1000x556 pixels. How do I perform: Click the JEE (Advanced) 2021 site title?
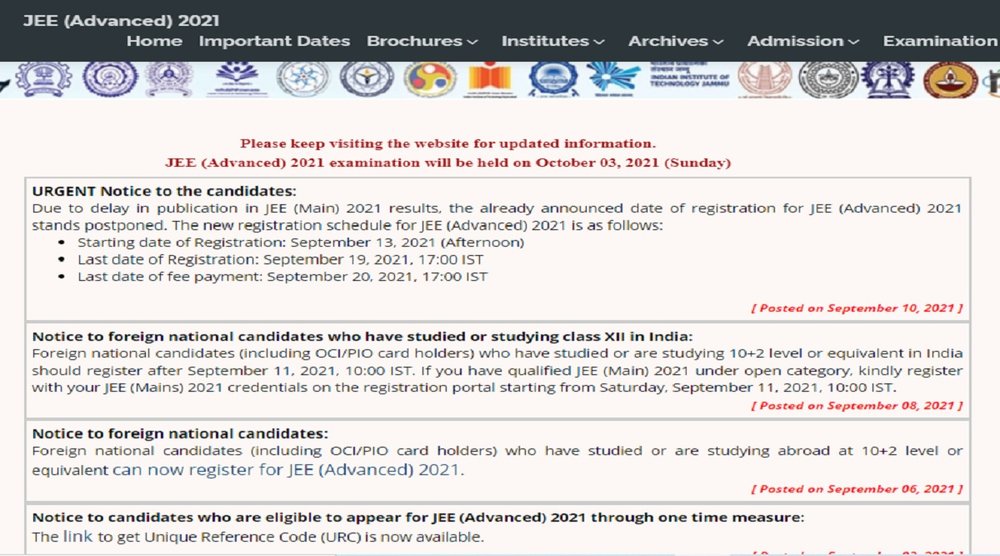121,20
